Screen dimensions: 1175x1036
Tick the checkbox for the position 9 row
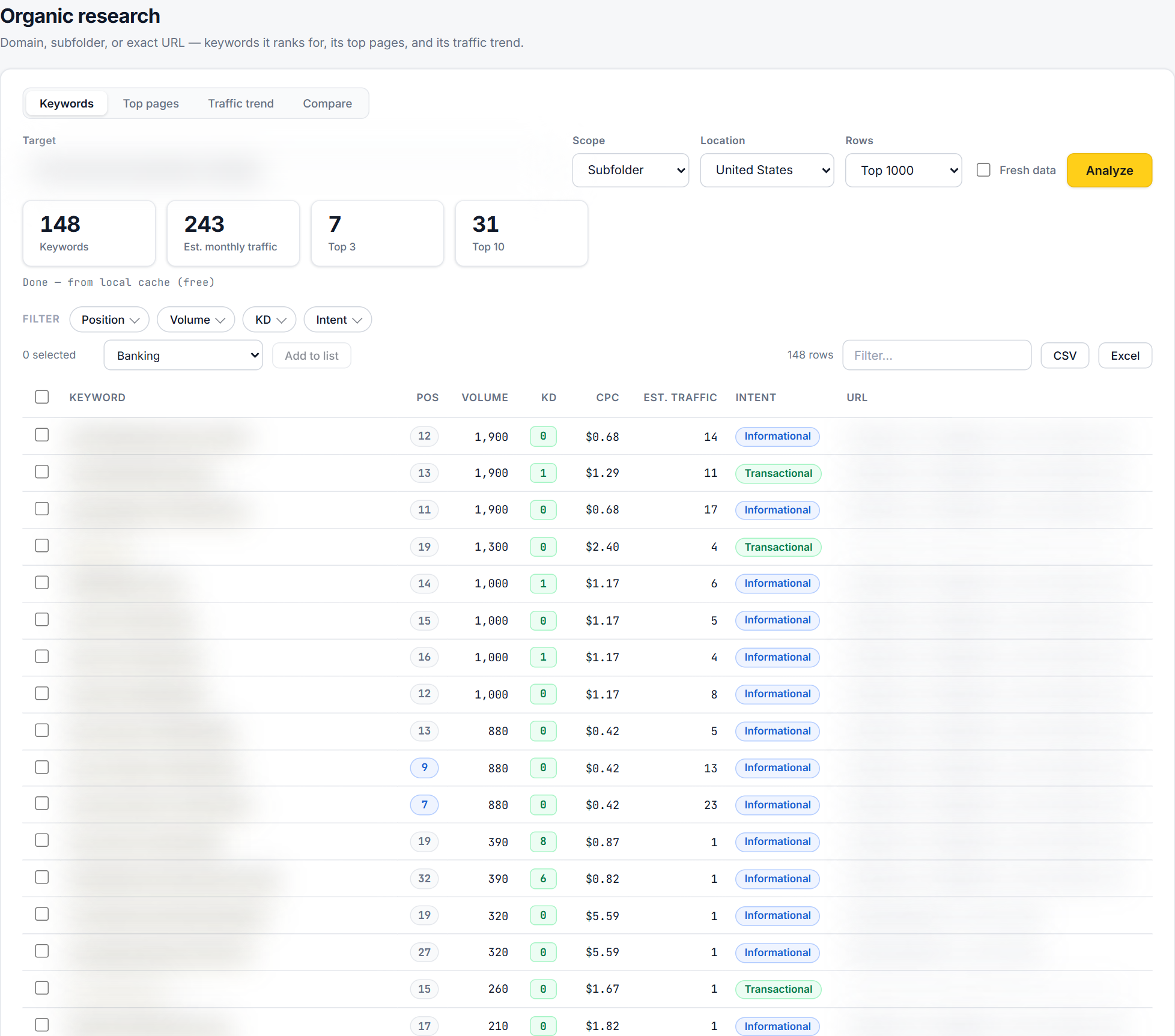[x=41, y=767]
